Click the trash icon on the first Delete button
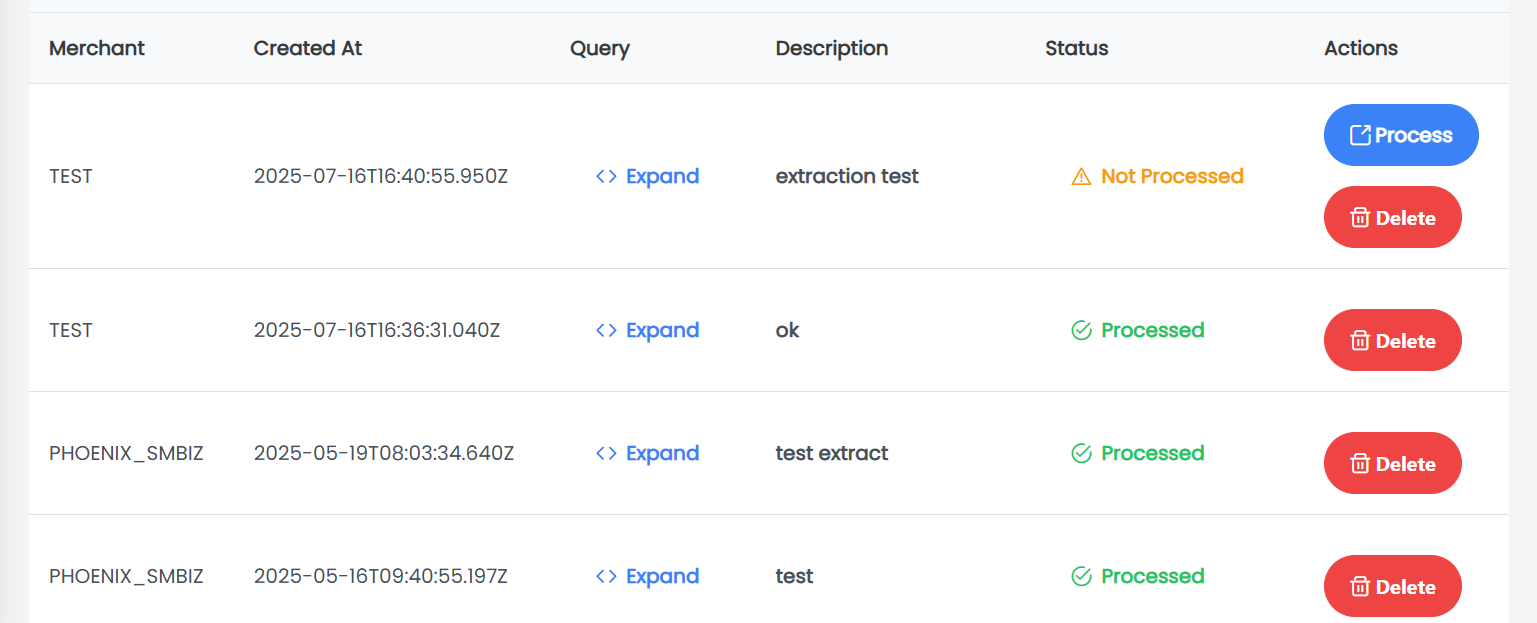 tap(1361, 217)
